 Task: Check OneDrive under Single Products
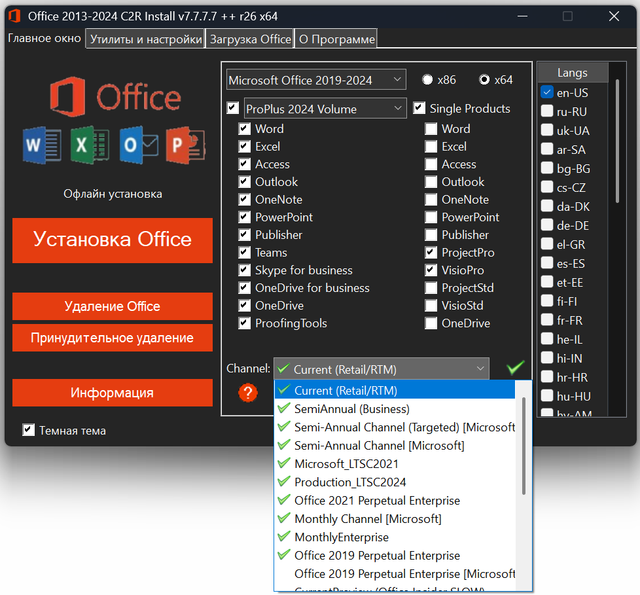[x=431, y=323]
